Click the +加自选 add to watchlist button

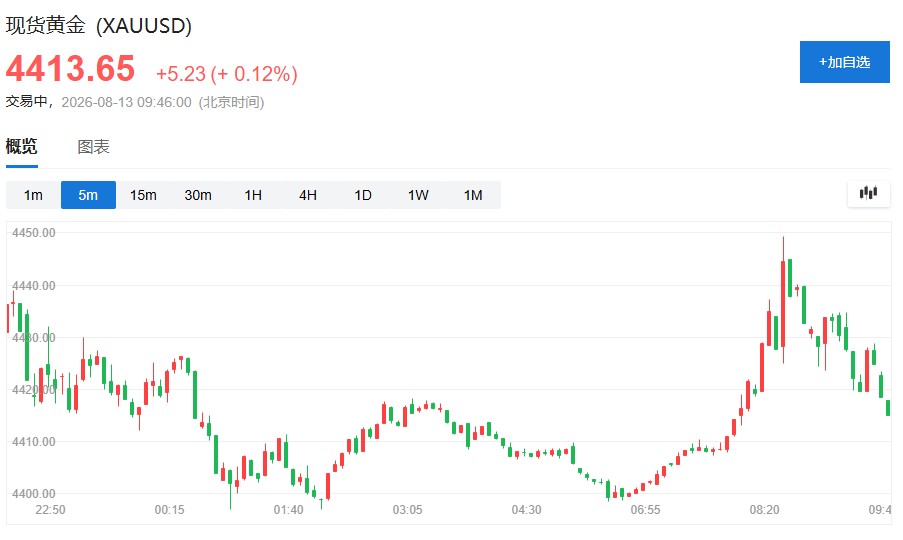844,62
